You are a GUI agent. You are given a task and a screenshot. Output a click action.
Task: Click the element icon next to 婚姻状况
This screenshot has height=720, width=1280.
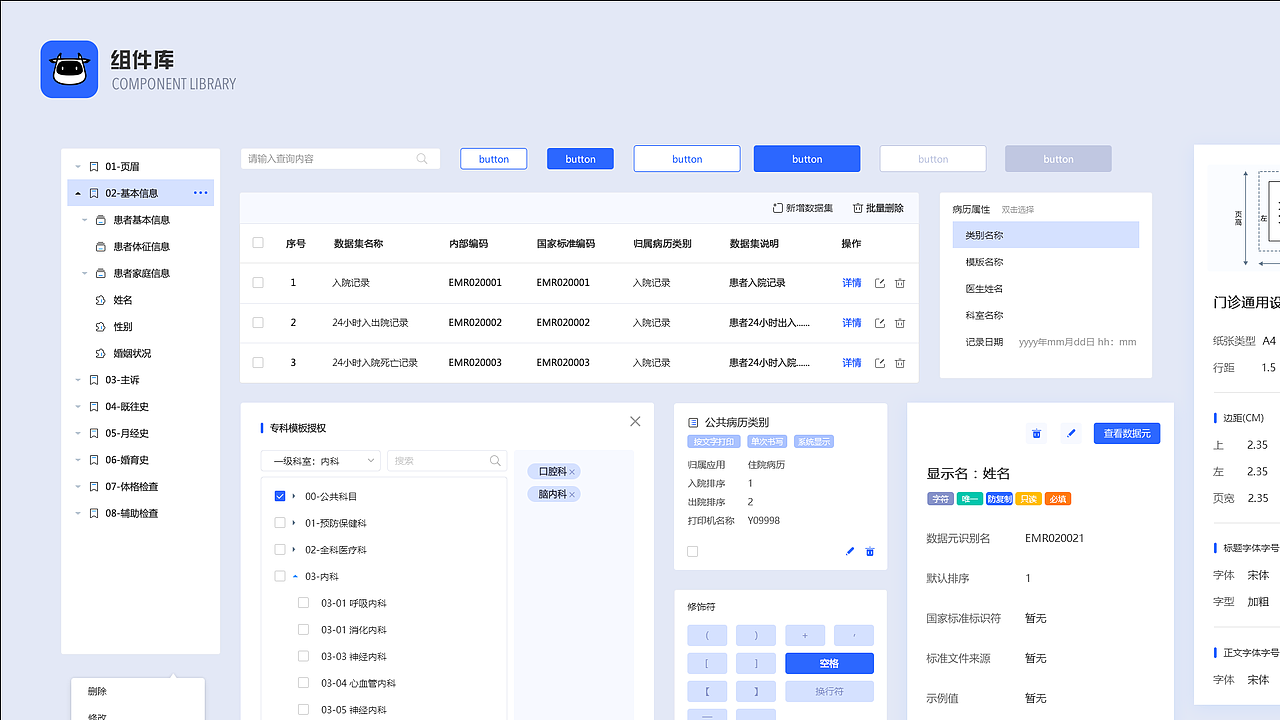coord(100,353)
